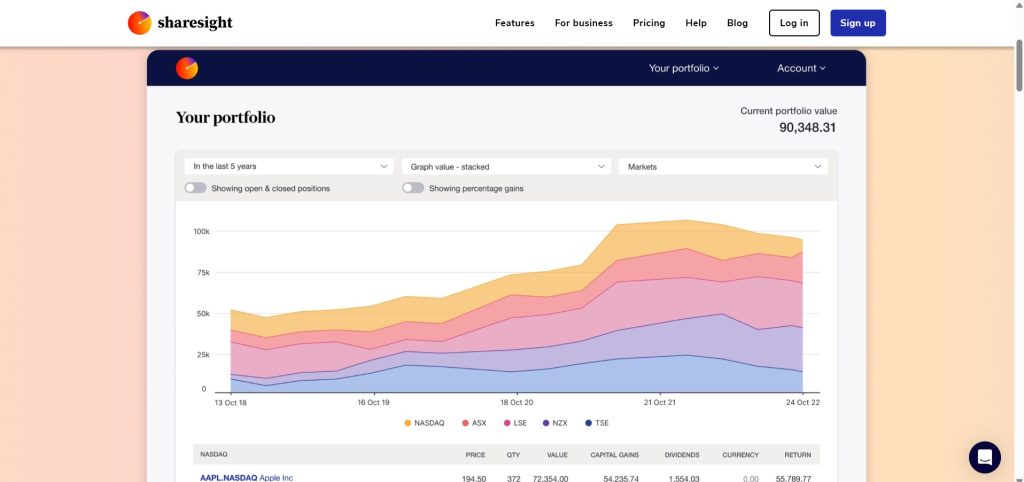Click the Sharesight logo in header
This screenshot has width=1024, height=482.
[x=180, y=23]
